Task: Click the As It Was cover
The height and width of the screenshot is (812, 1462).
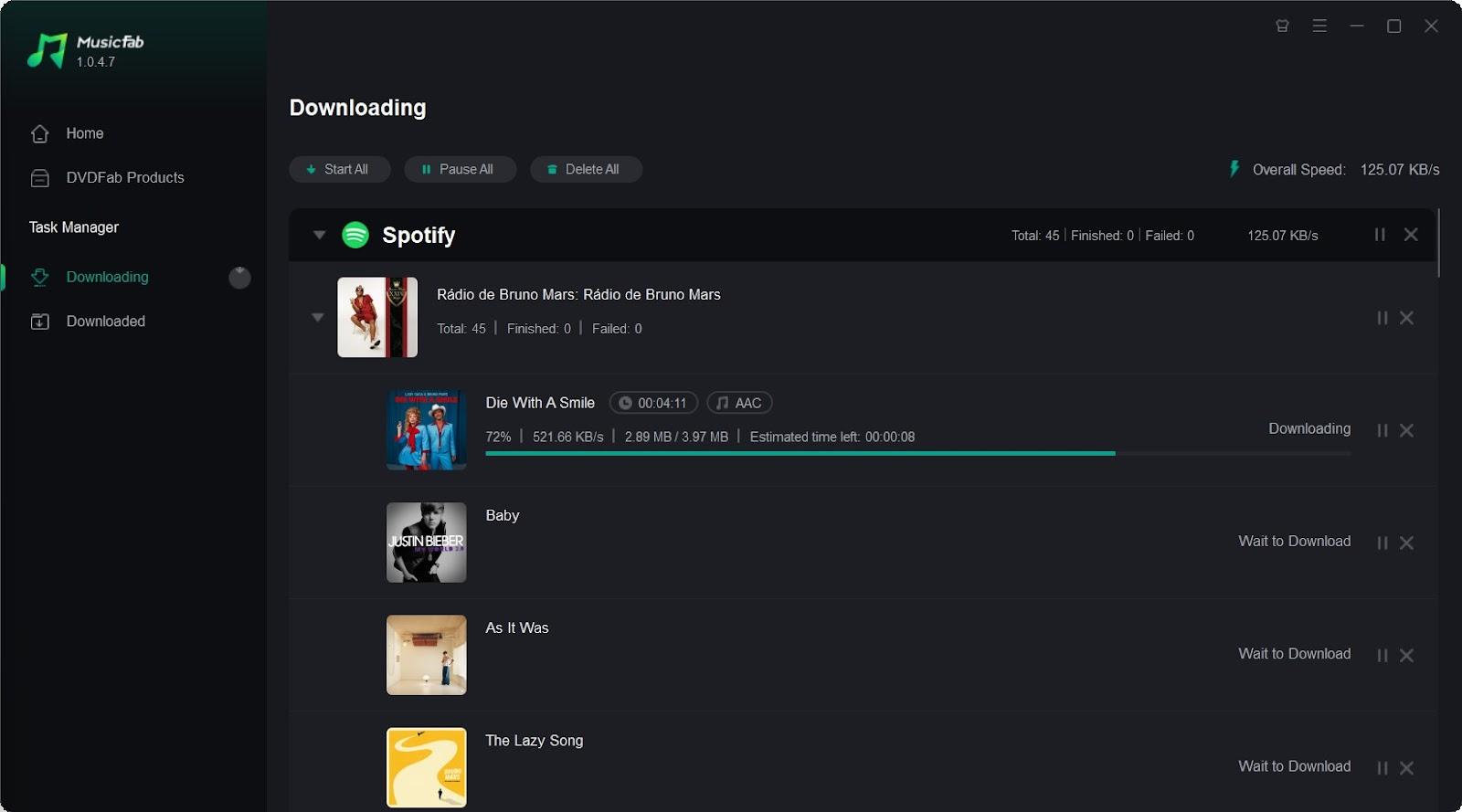Action: coord(427,655)
